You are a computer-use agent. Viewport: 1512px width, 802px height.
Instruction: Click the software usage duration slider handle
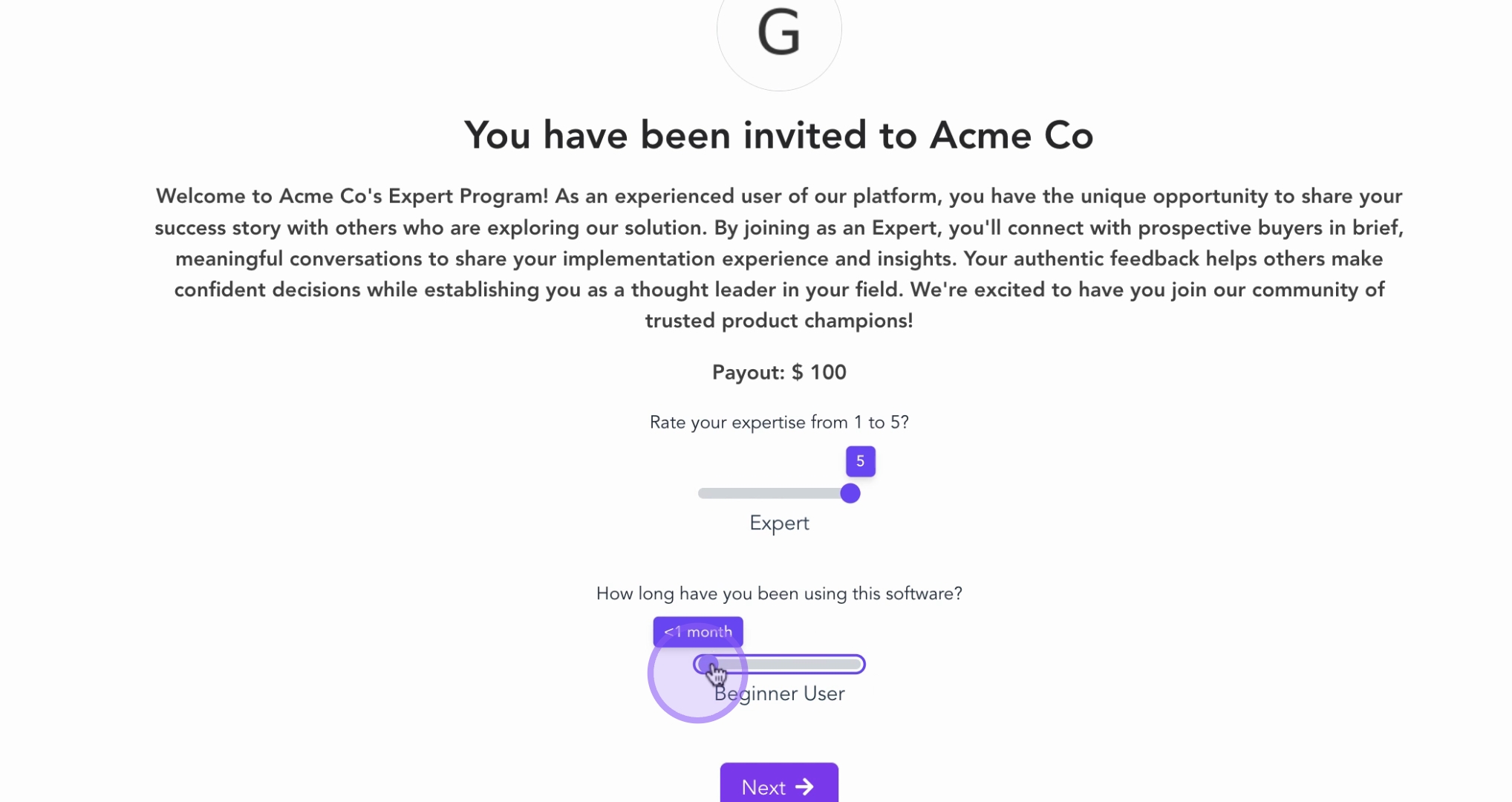(x=707, y=664)
